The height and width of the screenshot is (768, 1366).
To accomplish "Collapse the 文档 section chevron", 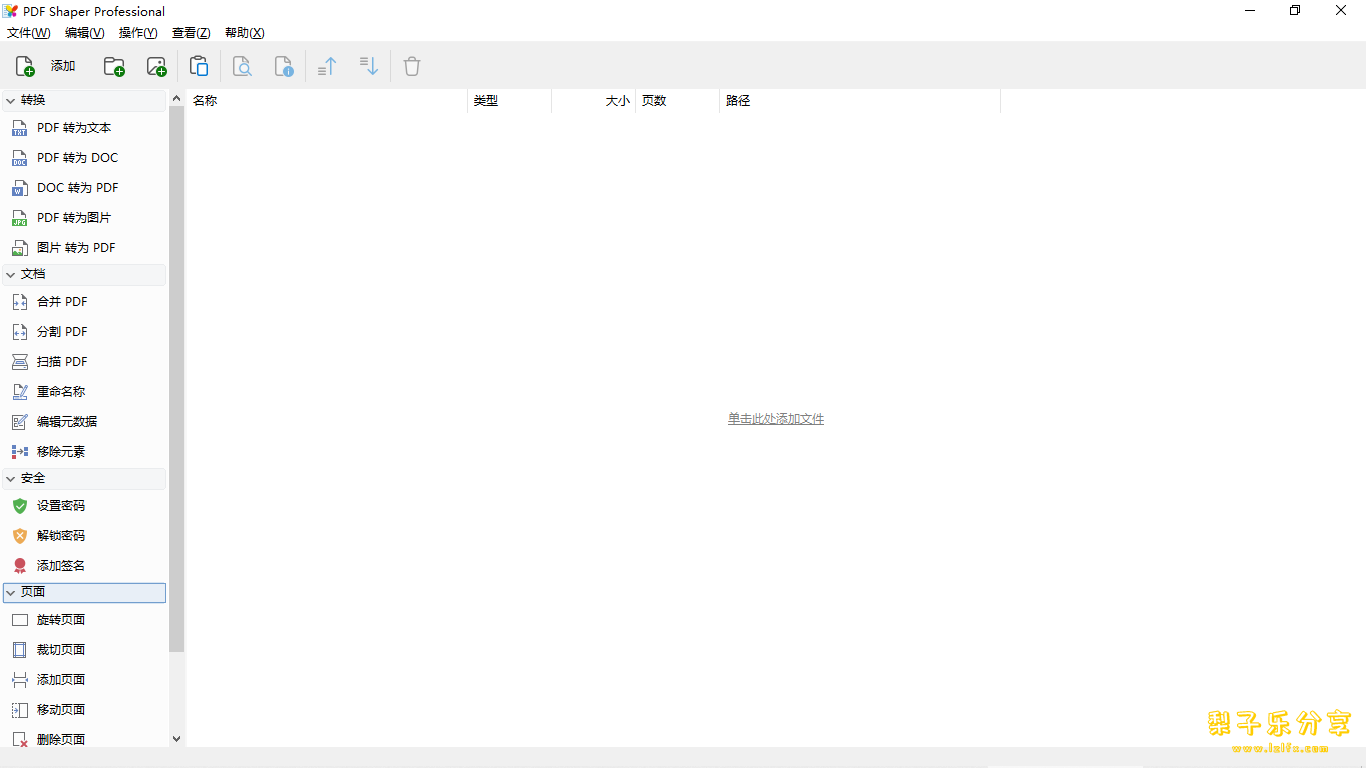I will [x=11, y=274].
